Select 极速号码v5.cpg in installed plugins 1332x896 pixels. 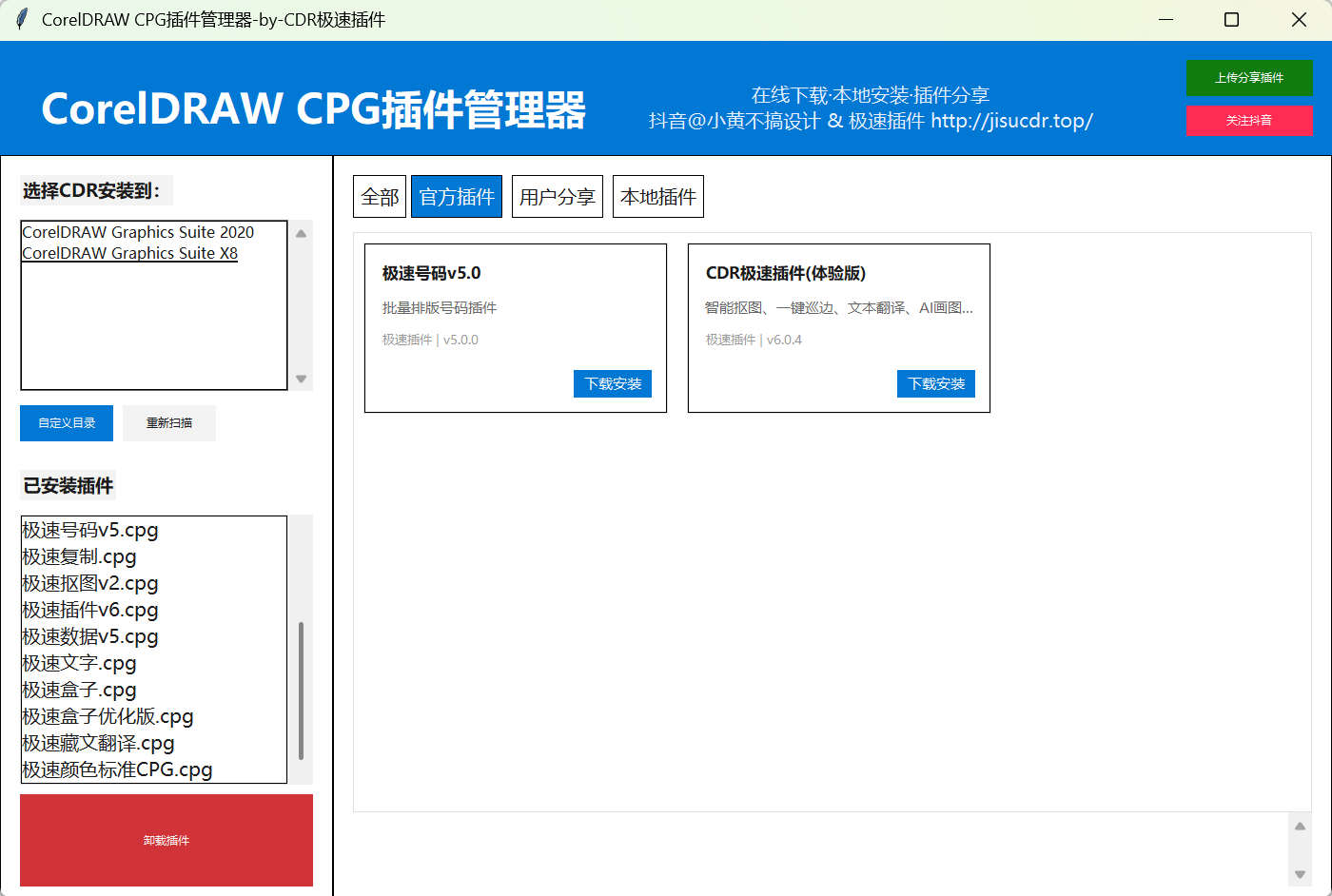tap(89, 530)
